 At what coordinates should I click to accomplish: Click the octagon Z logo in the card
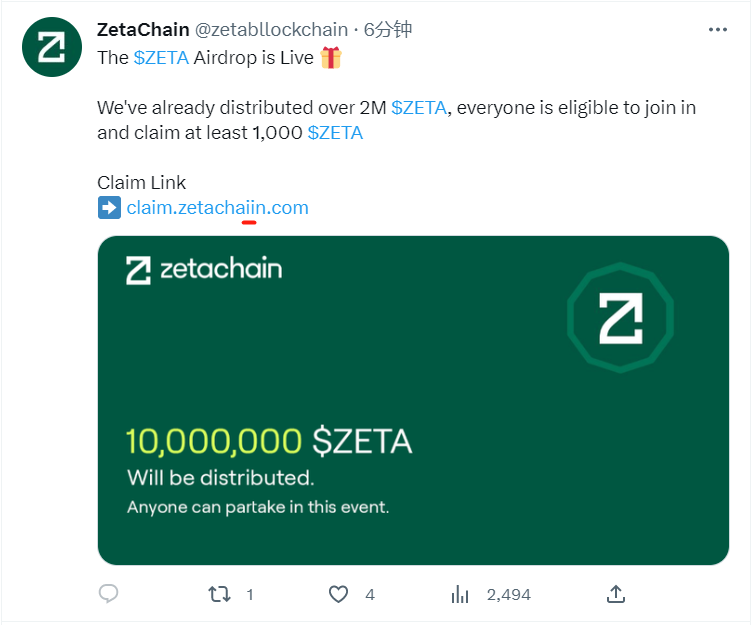(620, 318)
